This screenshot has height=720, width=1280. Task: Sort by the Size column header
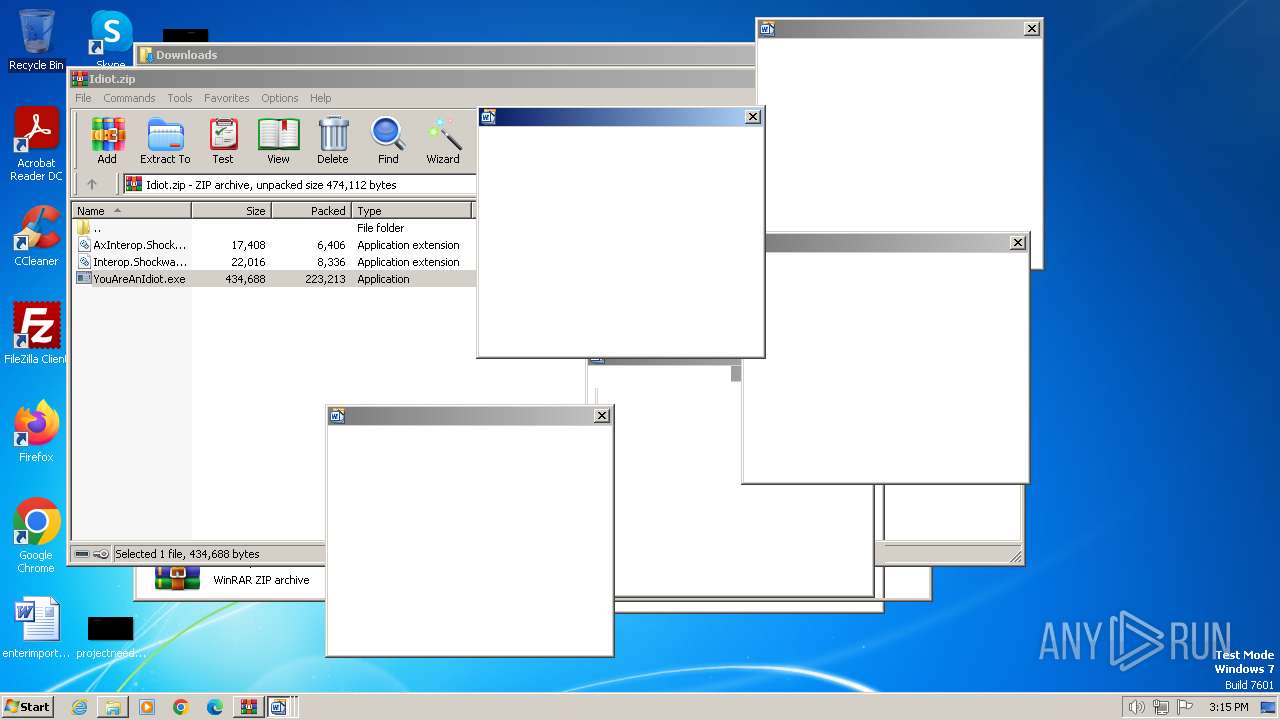point(231,211)
